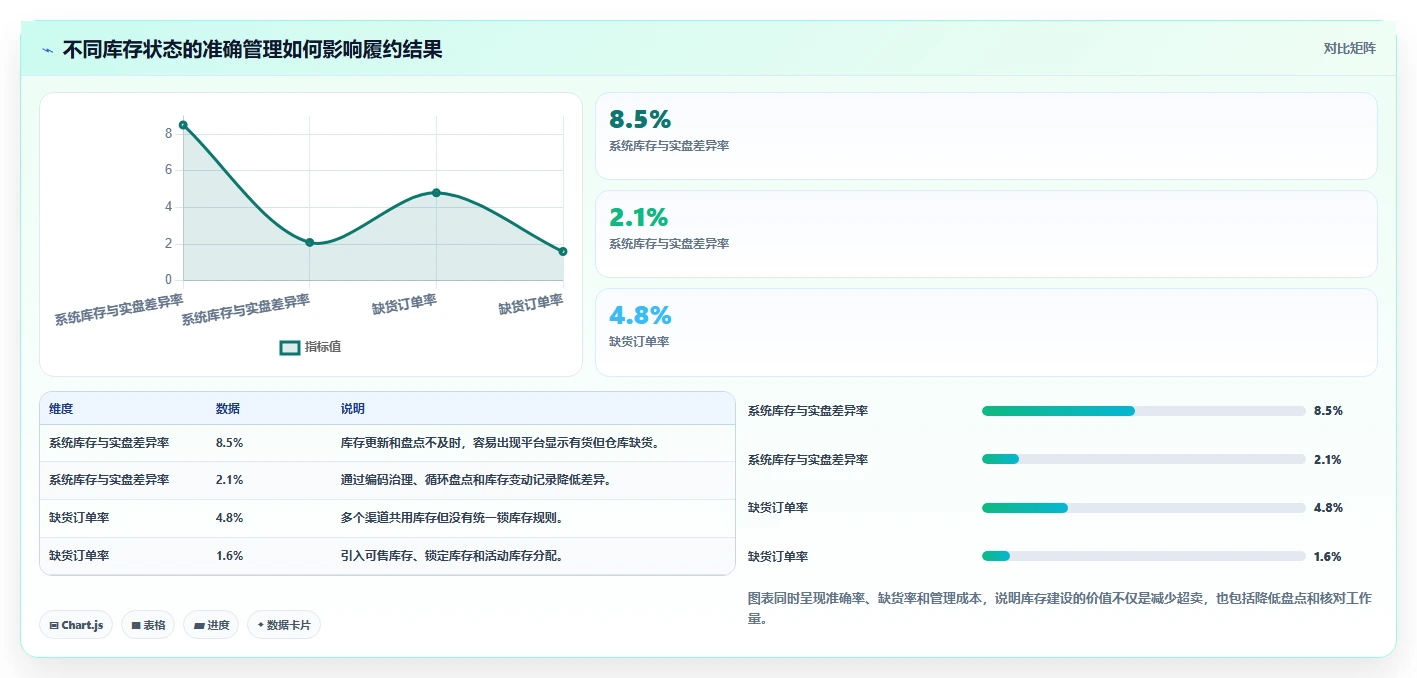This screenshot has height=678, width=1417.
Task: Click the 指标值 legend text
Action: 323,347
